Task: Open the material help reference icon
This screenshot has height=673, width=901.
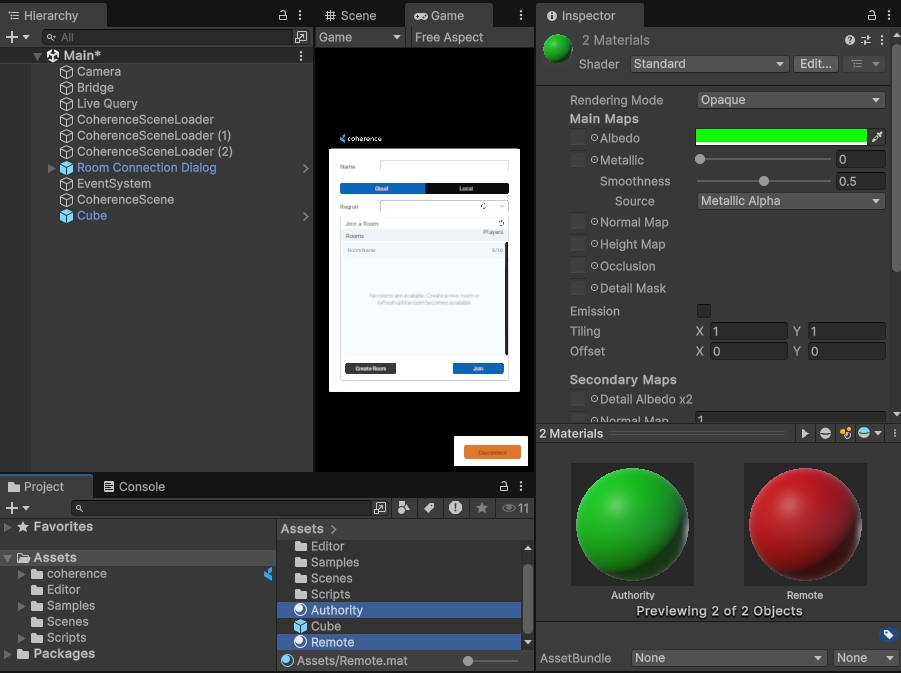Action: click(x=849, y=40)
